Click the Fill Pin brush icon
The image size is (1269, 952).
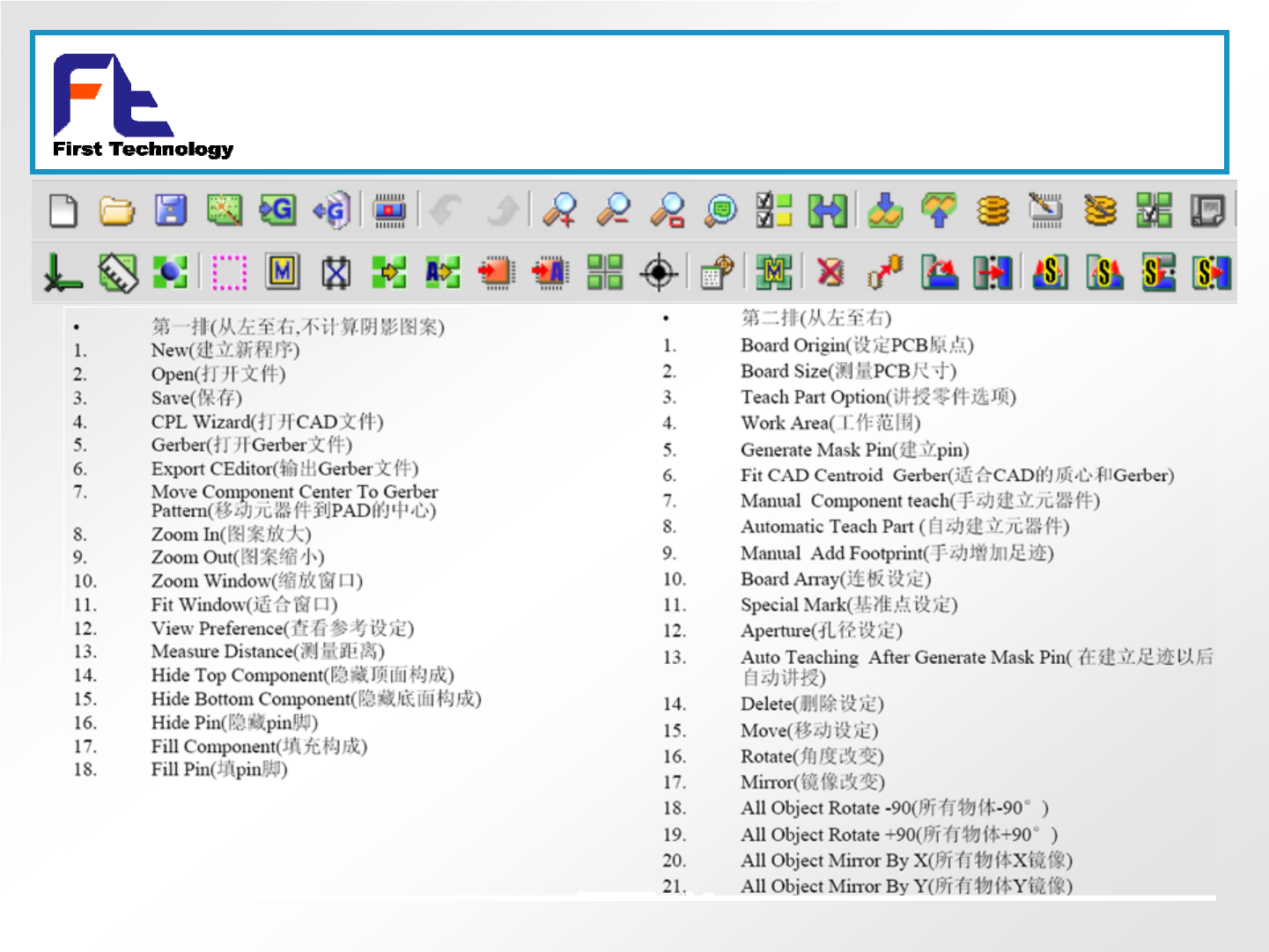[1100, 210]
